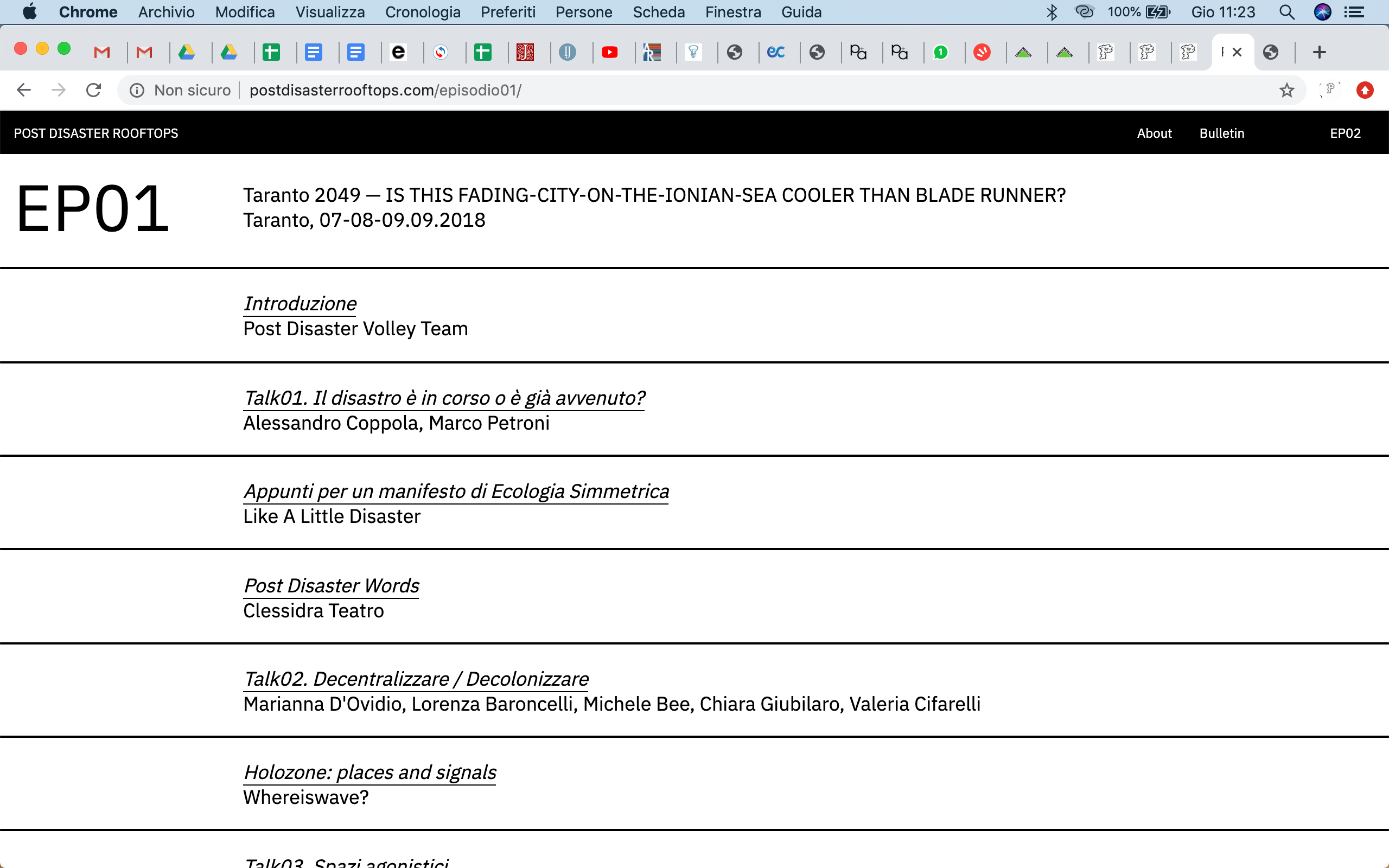Screen dimensions: 1389x868
Task: Open the Introduzione link
Action: 300,304
